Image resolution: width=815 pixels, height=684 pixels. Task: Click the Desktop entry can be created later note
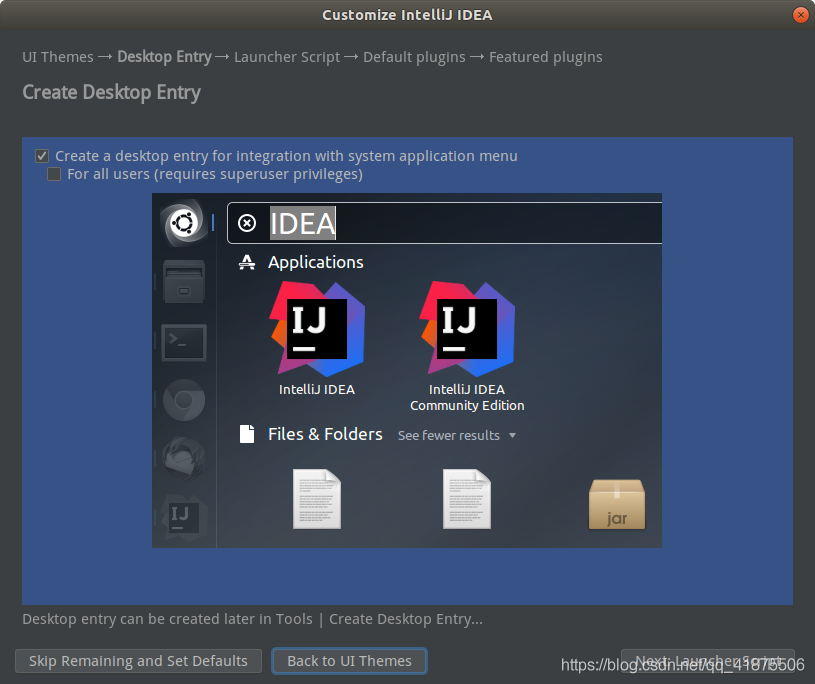click(x=252, y=620)
